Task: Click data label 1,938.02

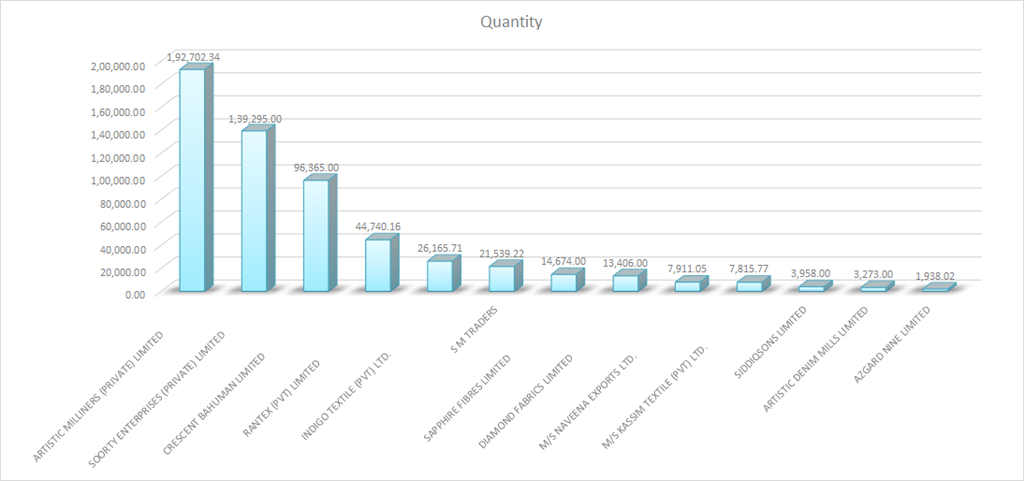Action: [x=935, y=276]
